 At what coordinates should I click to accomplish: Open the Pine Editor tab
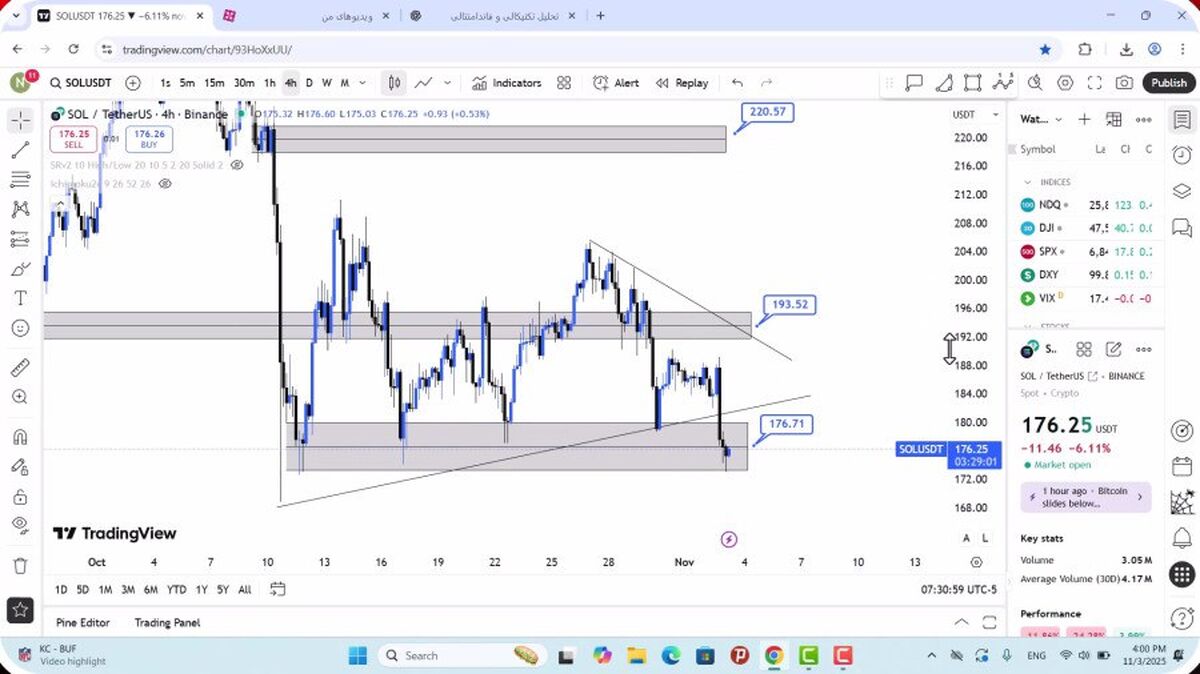coord(83,622)
